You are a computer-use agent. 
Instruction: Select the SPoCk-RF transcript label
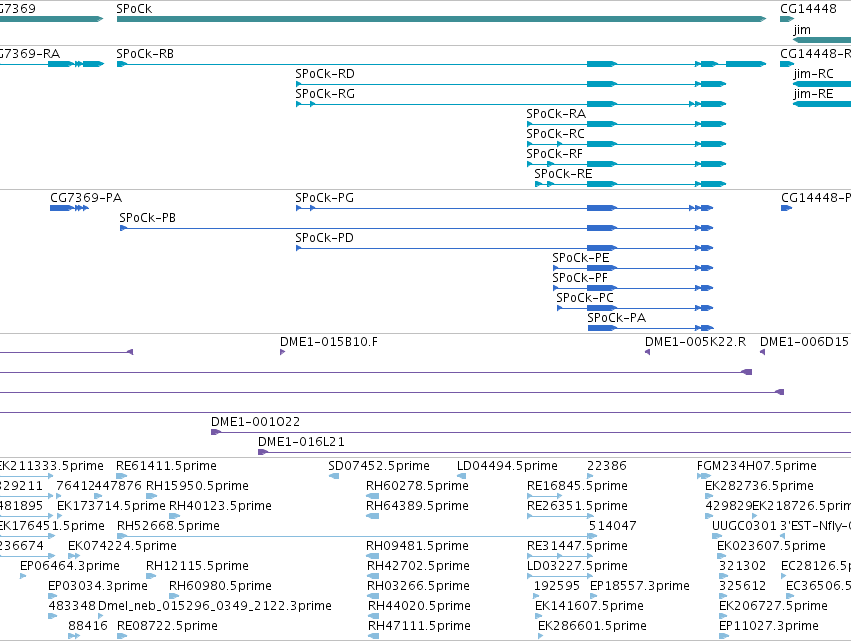(x=554, y=154)
